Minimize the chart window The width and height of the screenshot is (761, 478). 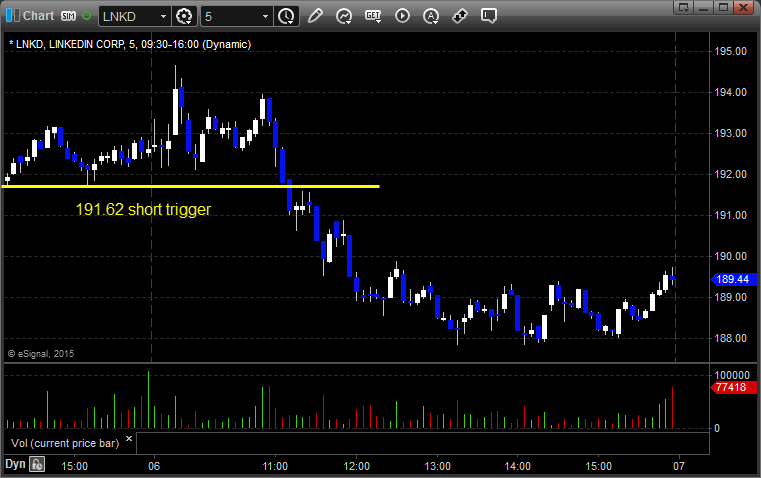704,7
